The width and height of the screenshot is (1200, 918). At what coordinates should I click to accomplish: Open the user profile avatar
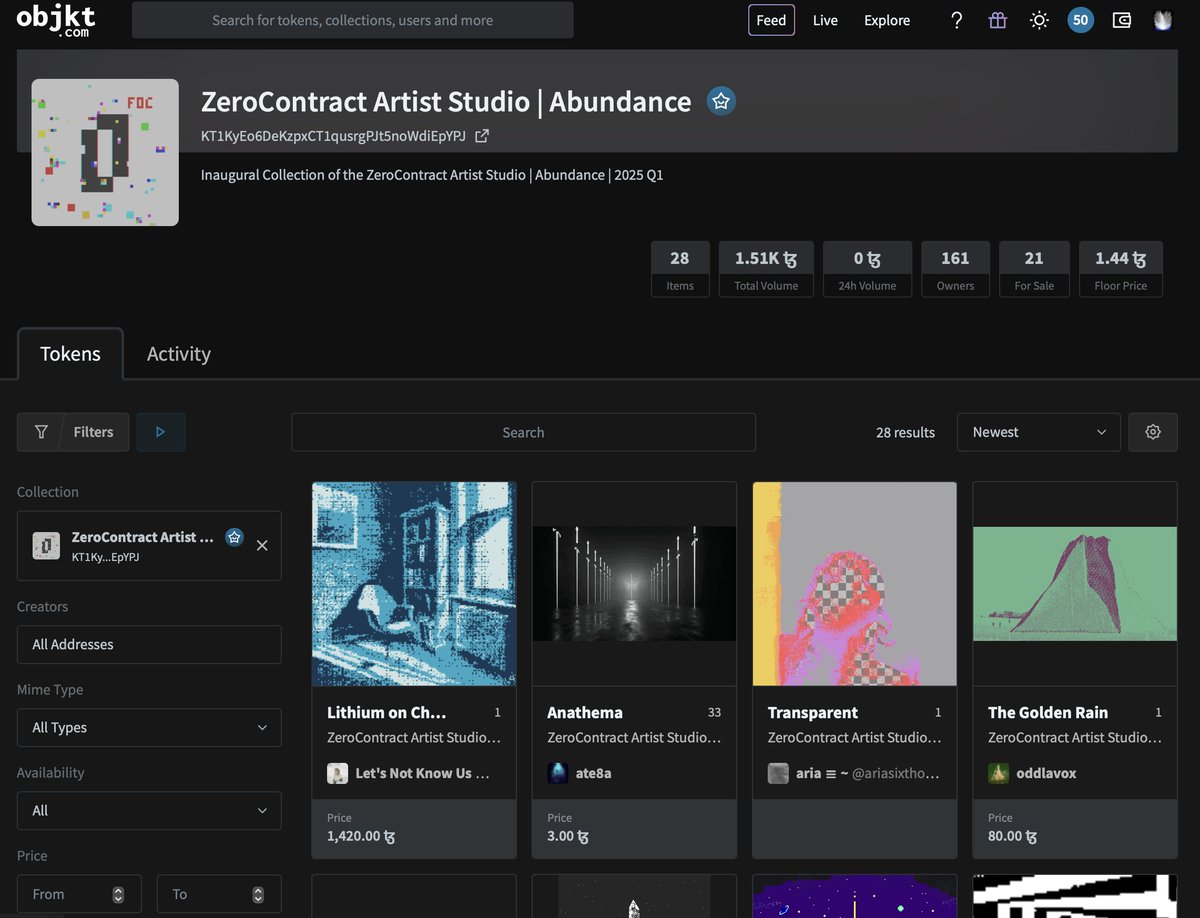(1162, 20)
